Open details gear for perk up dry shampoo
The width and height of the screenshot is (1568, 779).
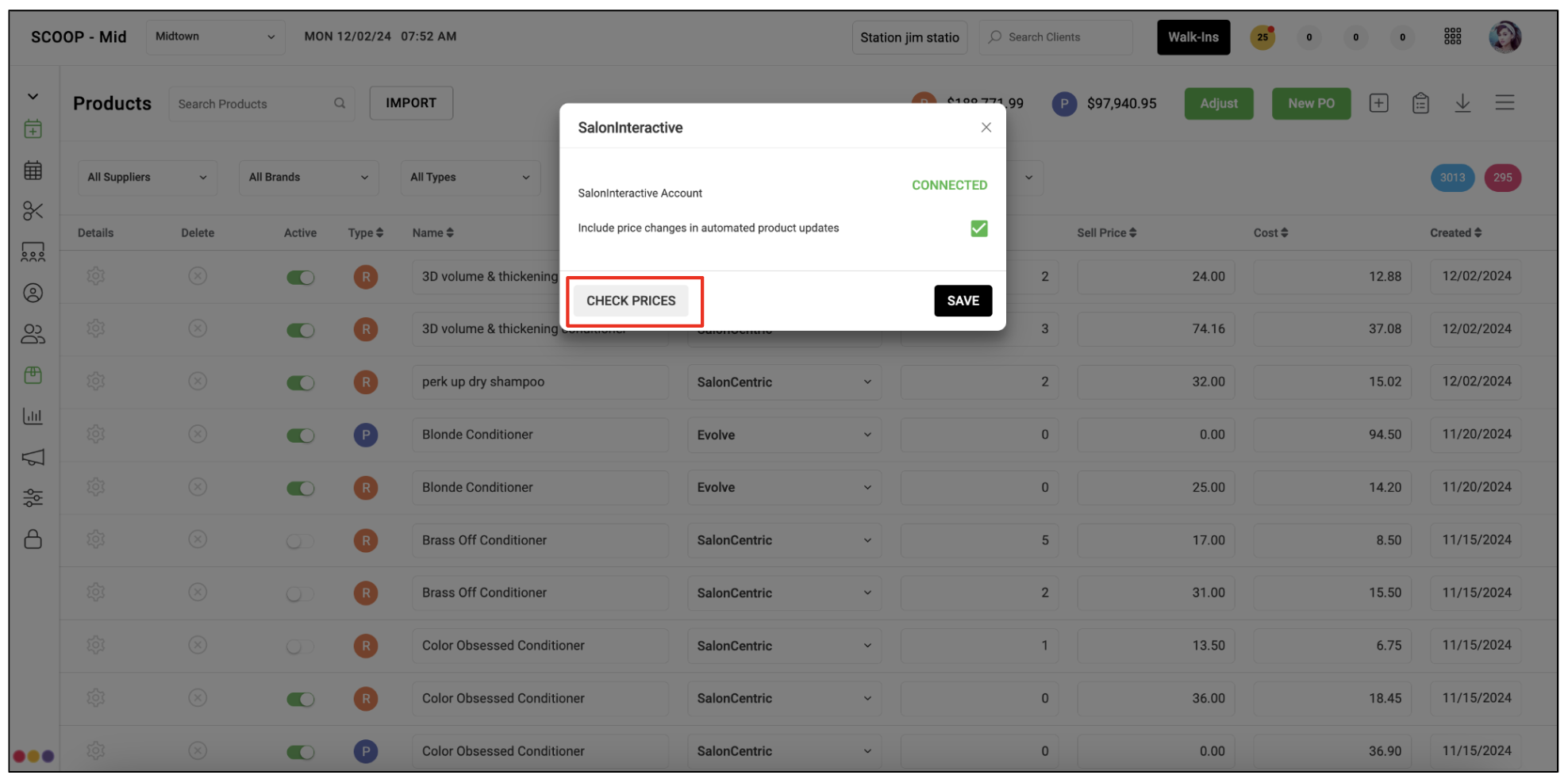click(x=95, y=382)
